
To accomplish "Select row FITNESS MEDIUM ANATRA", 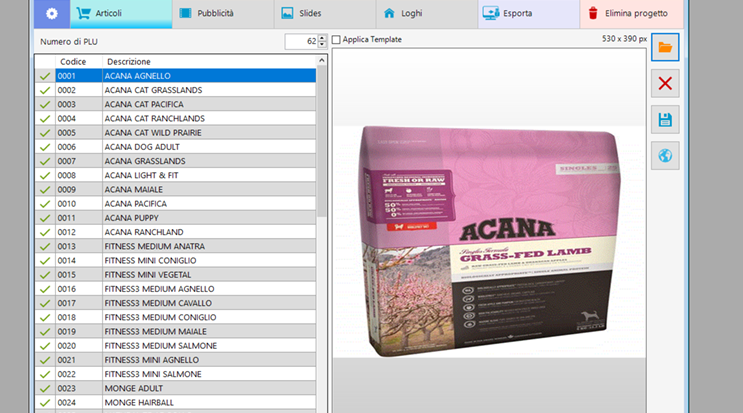I will pyautogui.click(x=175, y=246).
